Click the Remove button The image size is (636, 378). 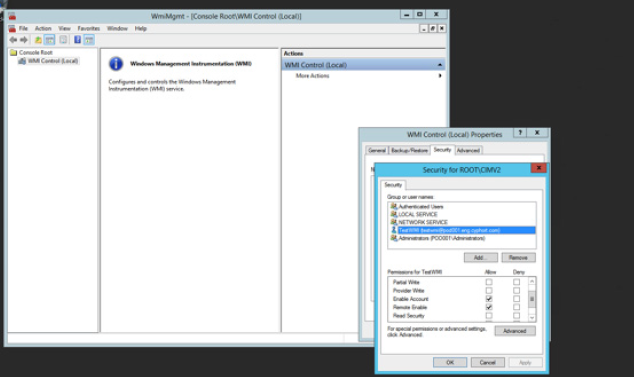coord(518,258)
